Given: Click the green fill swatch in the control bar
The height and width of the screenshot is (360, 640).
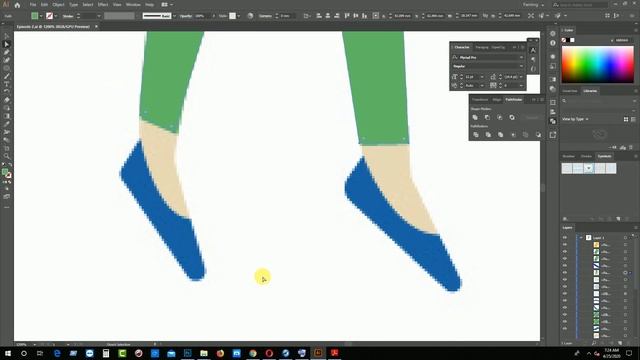Looking at the screenshot, I should coord(35,16).
